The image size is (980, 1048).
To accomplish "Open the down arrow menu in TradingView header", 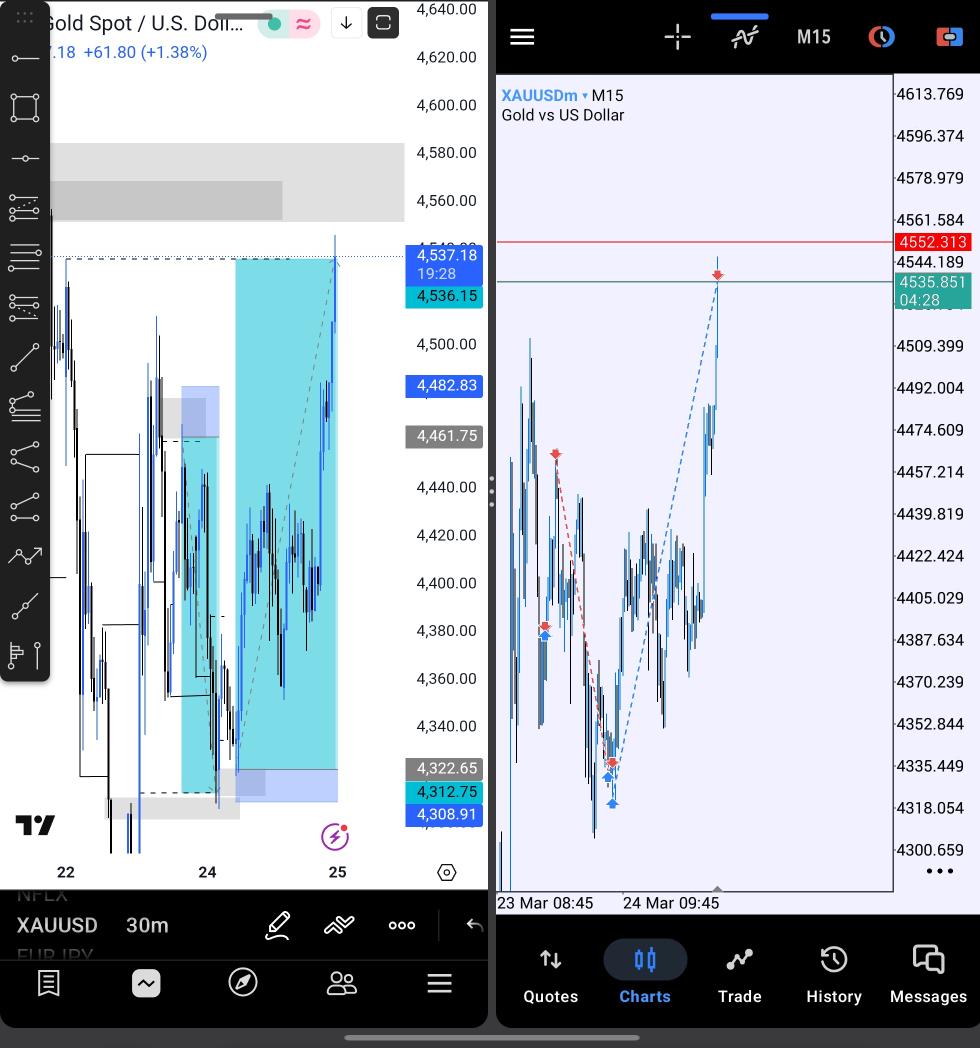I will (x=346, y=23).
